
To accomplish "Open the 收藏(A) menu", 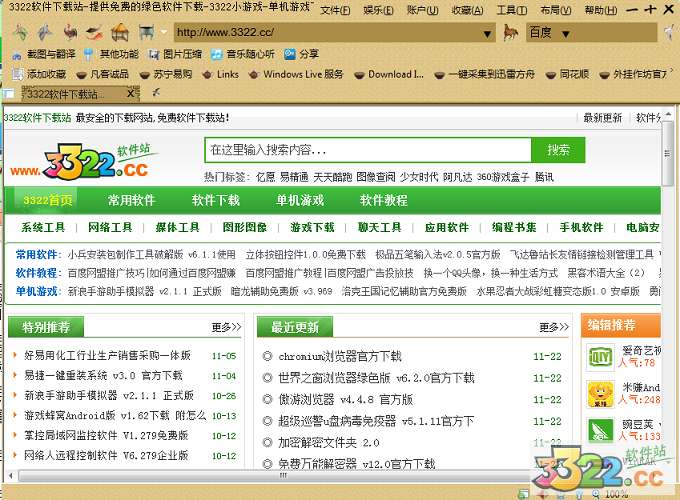I will point(468,10).
